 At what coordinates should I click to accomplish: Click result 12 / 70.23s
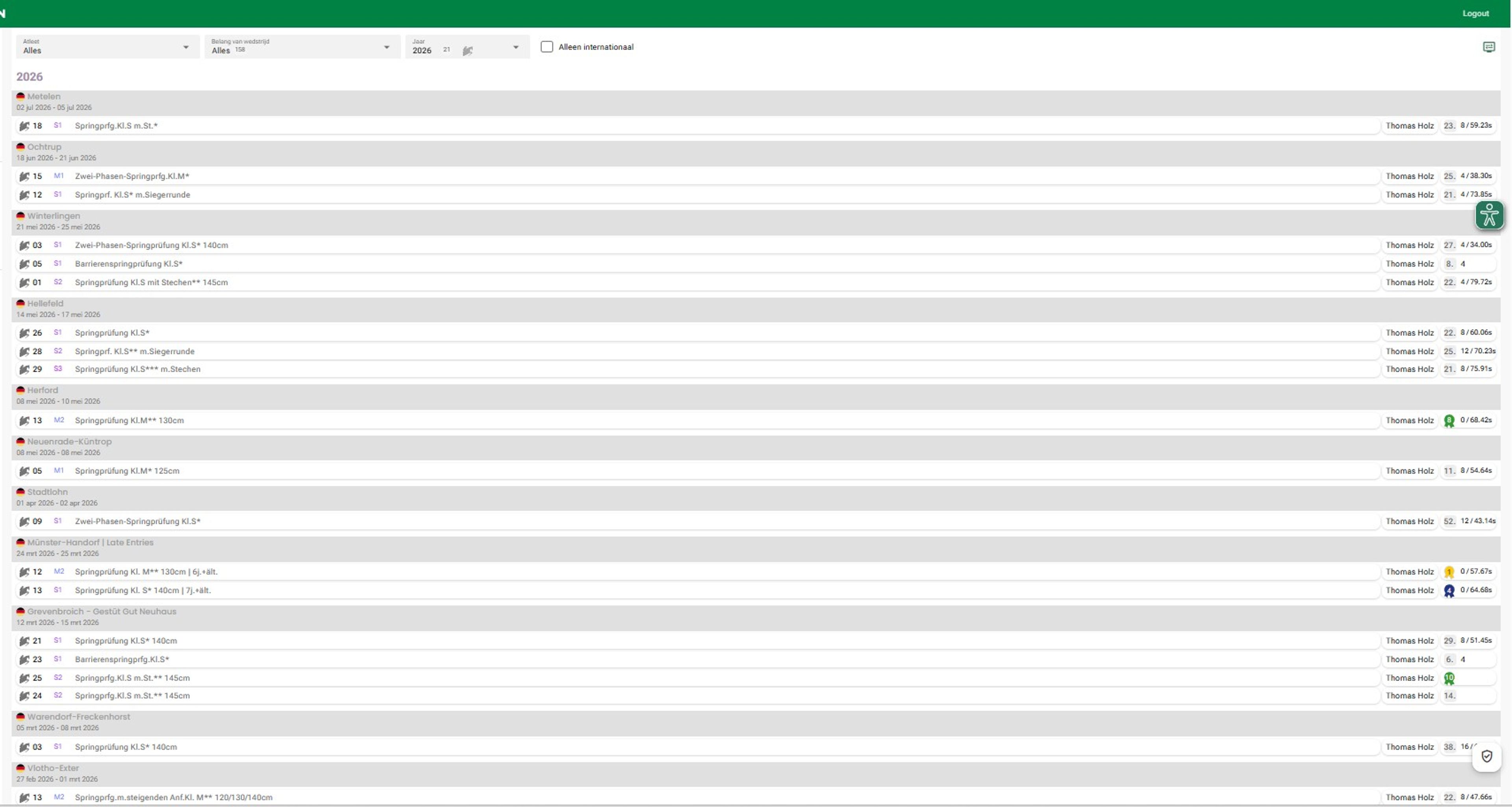click(1477, 351)
